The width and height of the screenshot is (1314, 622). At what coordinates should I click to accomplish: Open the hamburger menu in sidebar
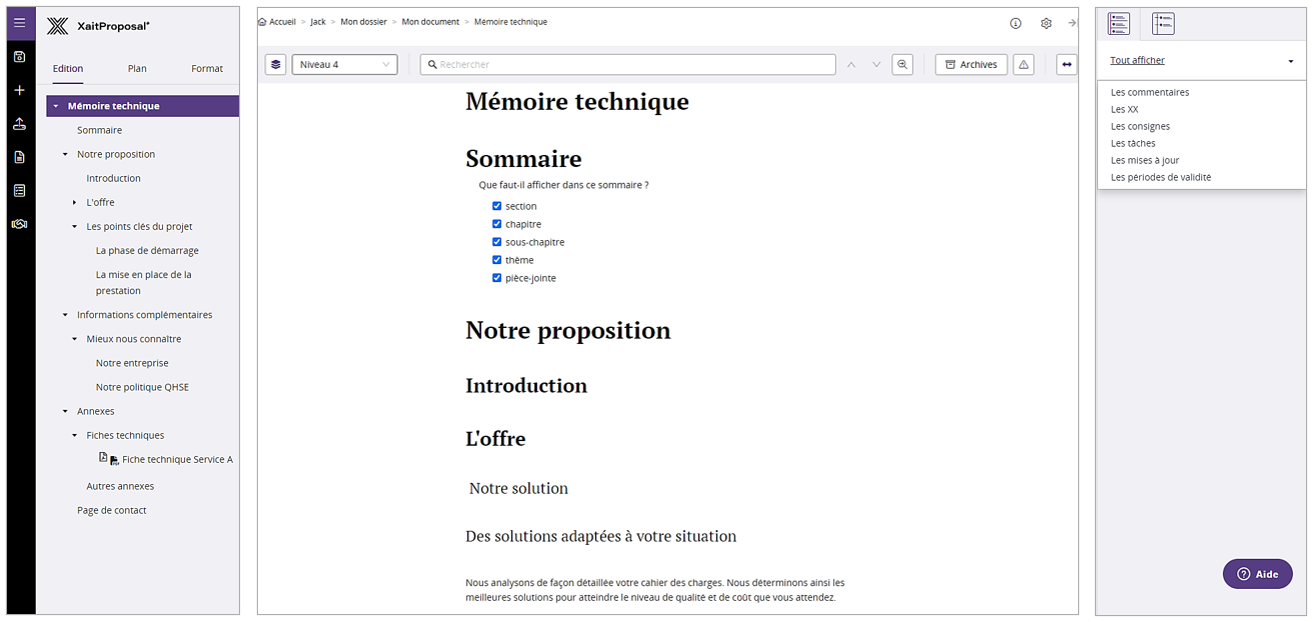pos(20,22)
